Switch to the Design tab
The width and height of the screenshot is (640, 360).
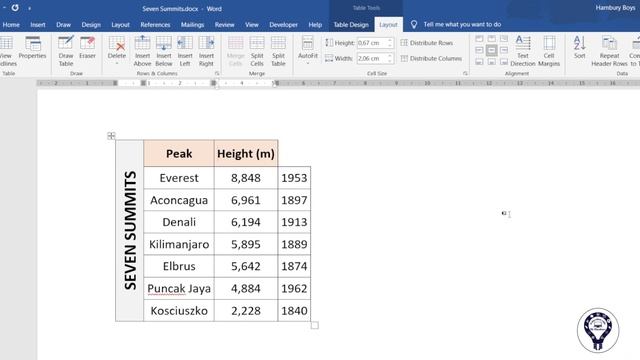tap(91, 24)
